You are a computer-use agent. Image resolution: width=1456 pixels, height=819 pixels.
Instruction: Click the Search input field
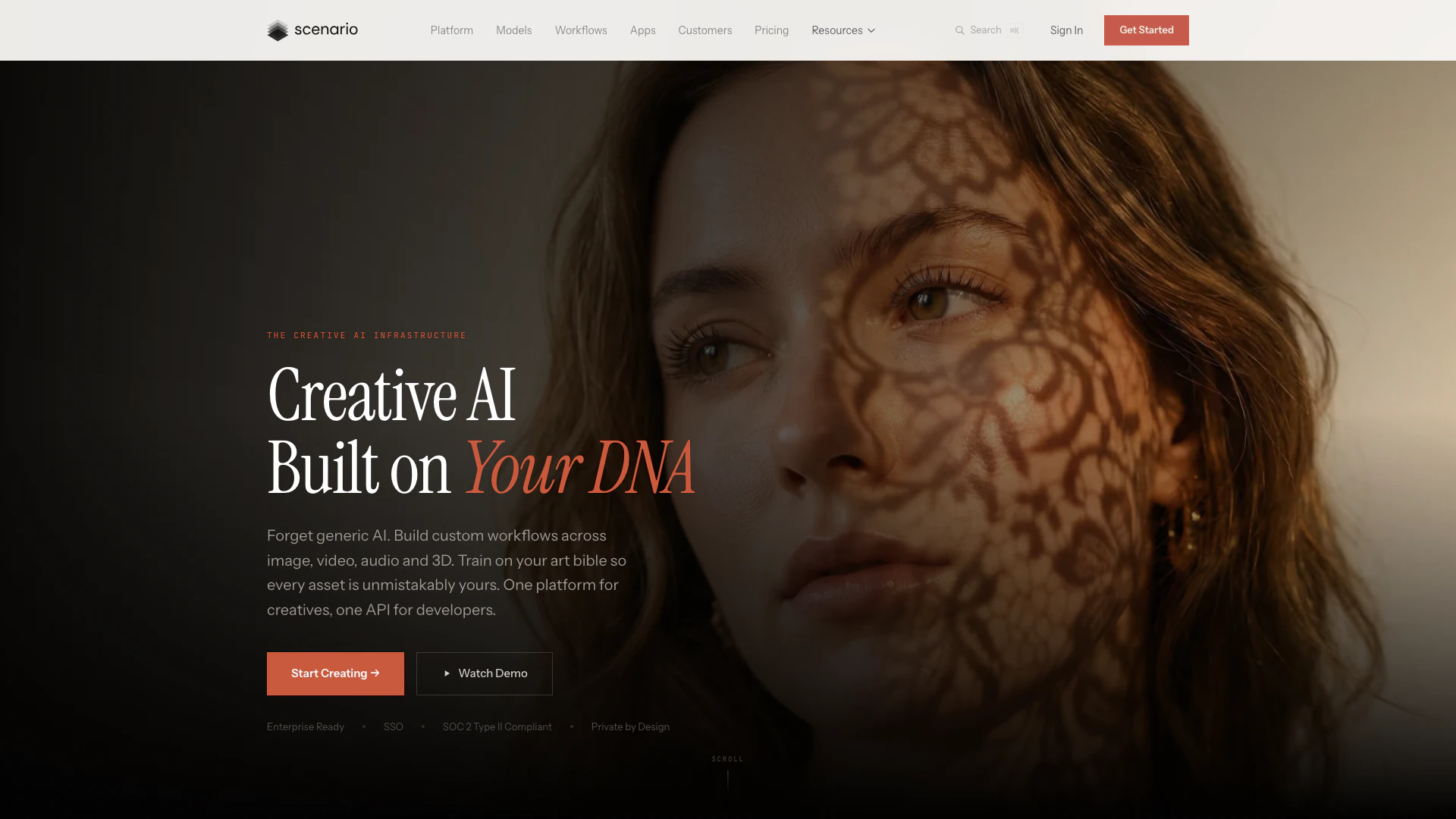coord(990,30)
